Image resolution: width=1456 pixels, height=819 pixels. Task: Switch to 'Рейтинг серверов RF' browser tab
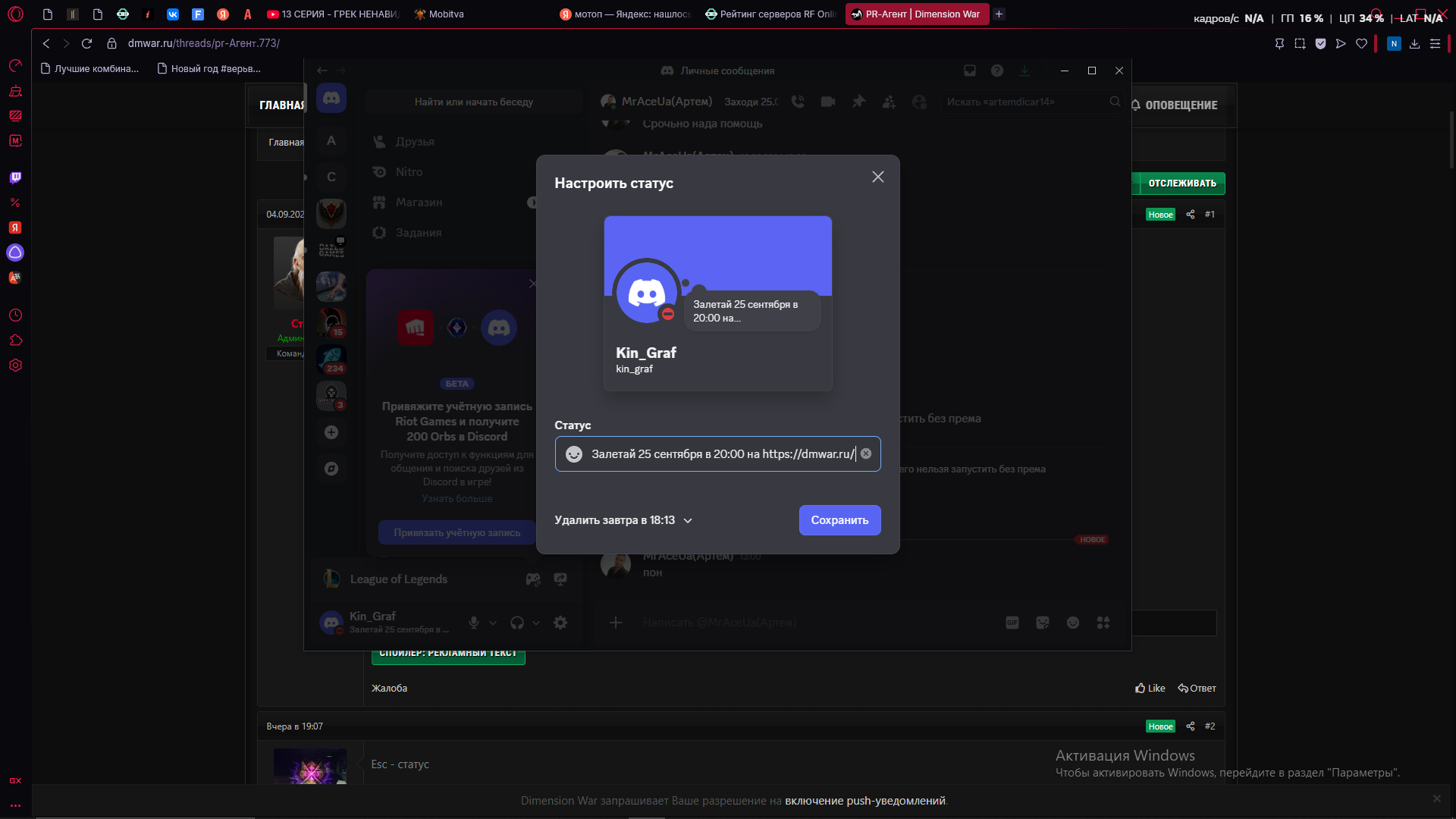[x=770, y=14]
